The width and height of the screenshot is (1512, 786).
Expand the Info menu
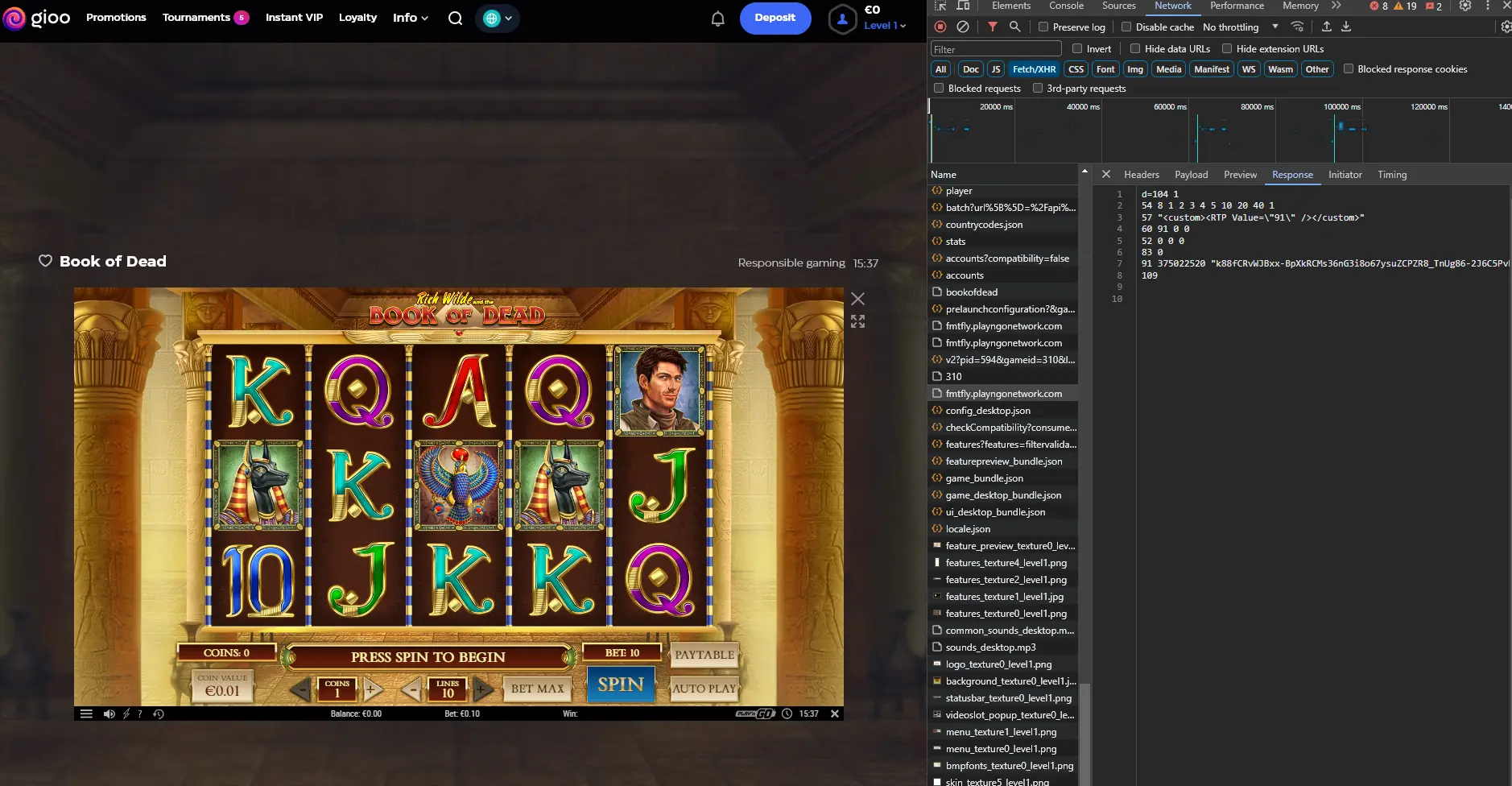[x=411, y=18]
